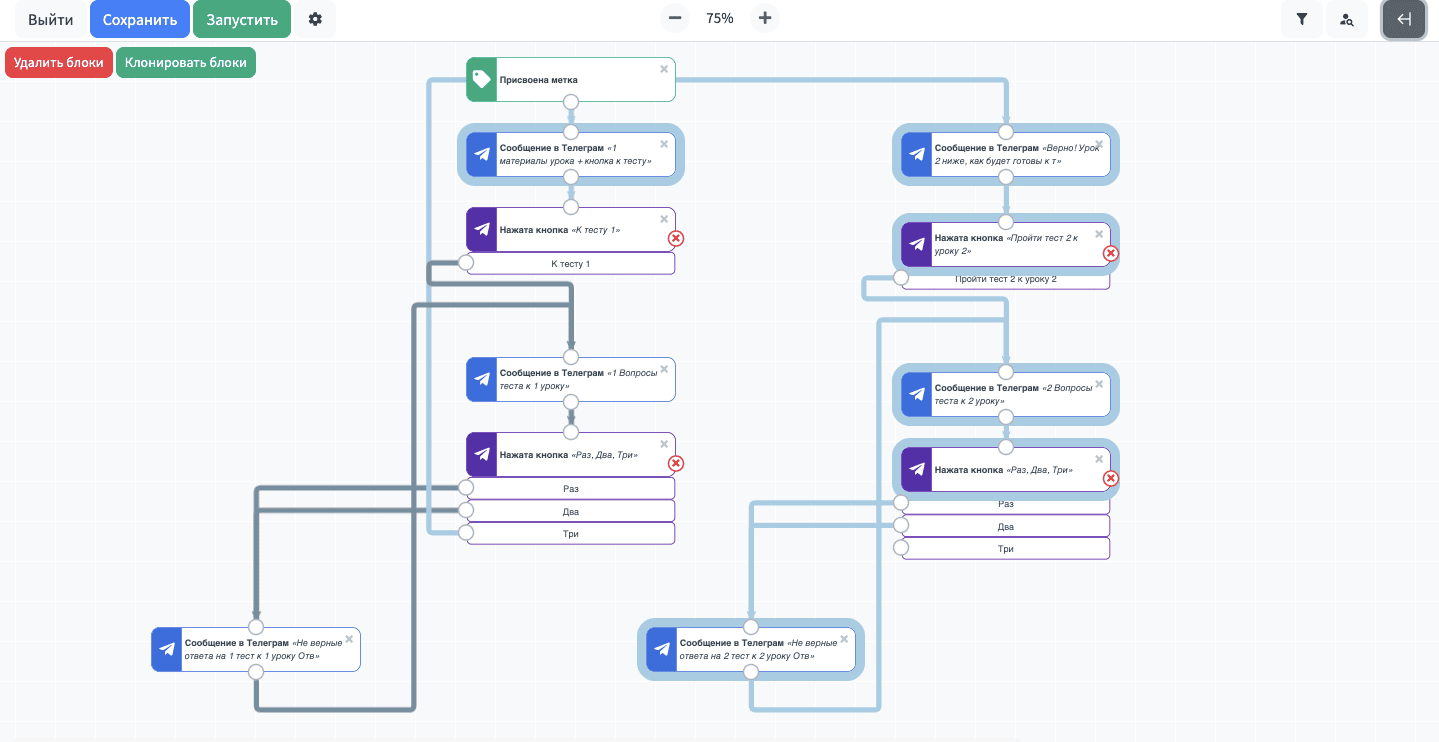Click red error icon on «К тесту 1» block
The height and width of the screenshot is (742, 1439).
coord(676,238)
